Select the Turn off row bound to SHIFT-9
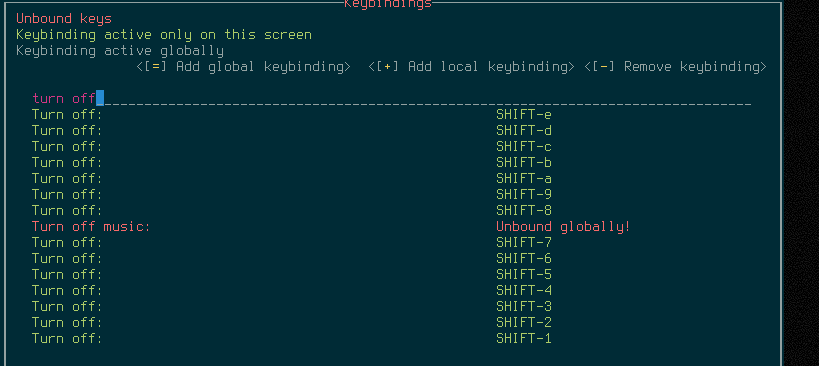The width and height of the screenshot is (819, 366). tap(391, 194)
